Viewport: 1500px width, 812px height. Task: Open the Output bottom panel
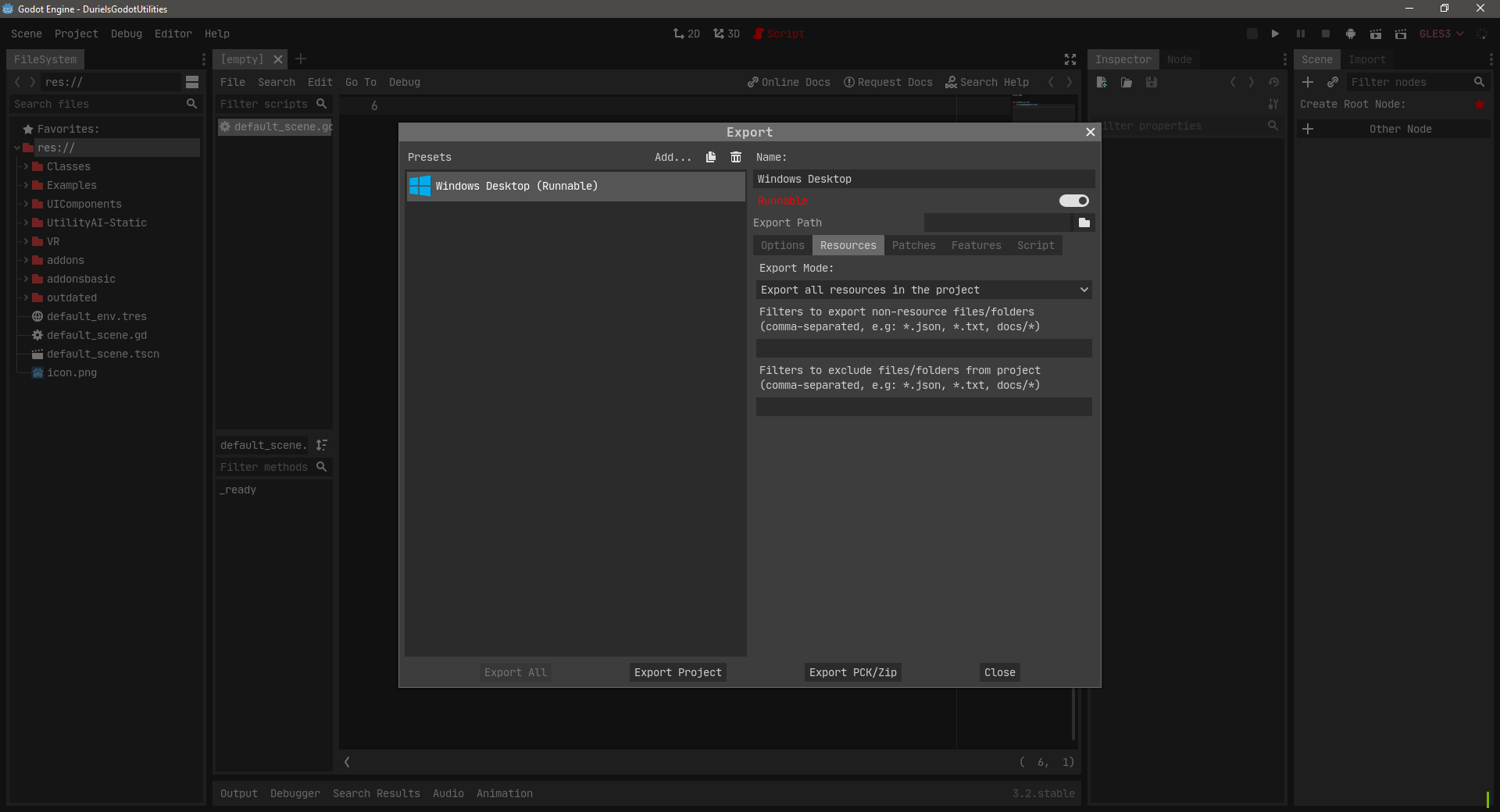click(x=239, y=793)
